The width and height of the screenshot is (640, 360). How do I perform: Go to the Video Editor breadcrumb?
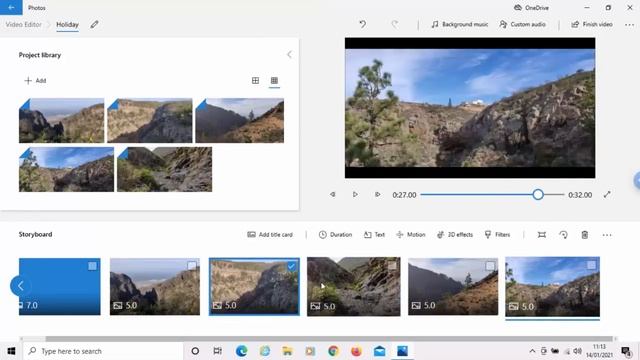coord(24,24)
